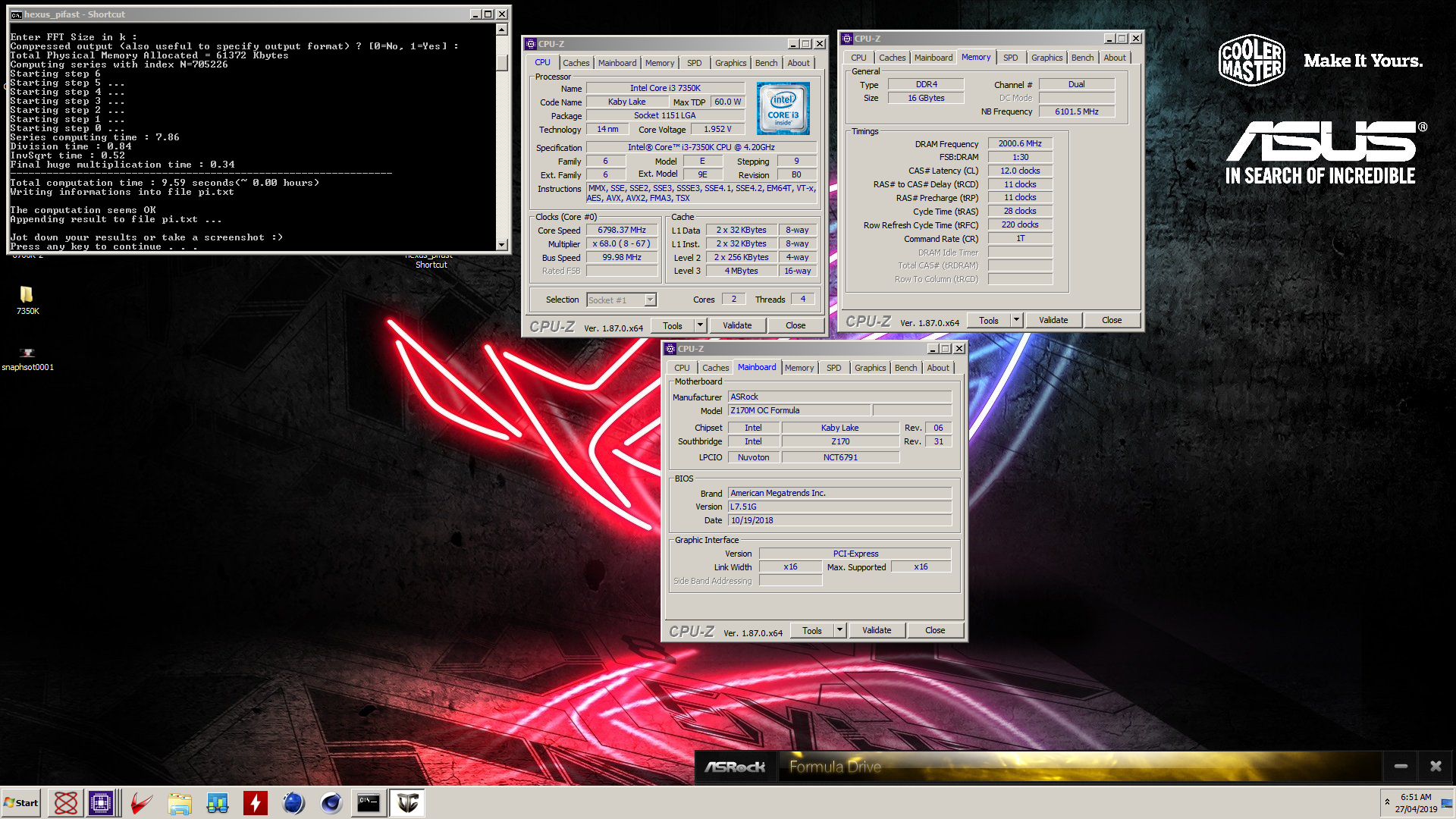This screenshot has height=819, width=1456.
Task: Open the Geekbench chart icon in taskbar
Action: (218, 803)
